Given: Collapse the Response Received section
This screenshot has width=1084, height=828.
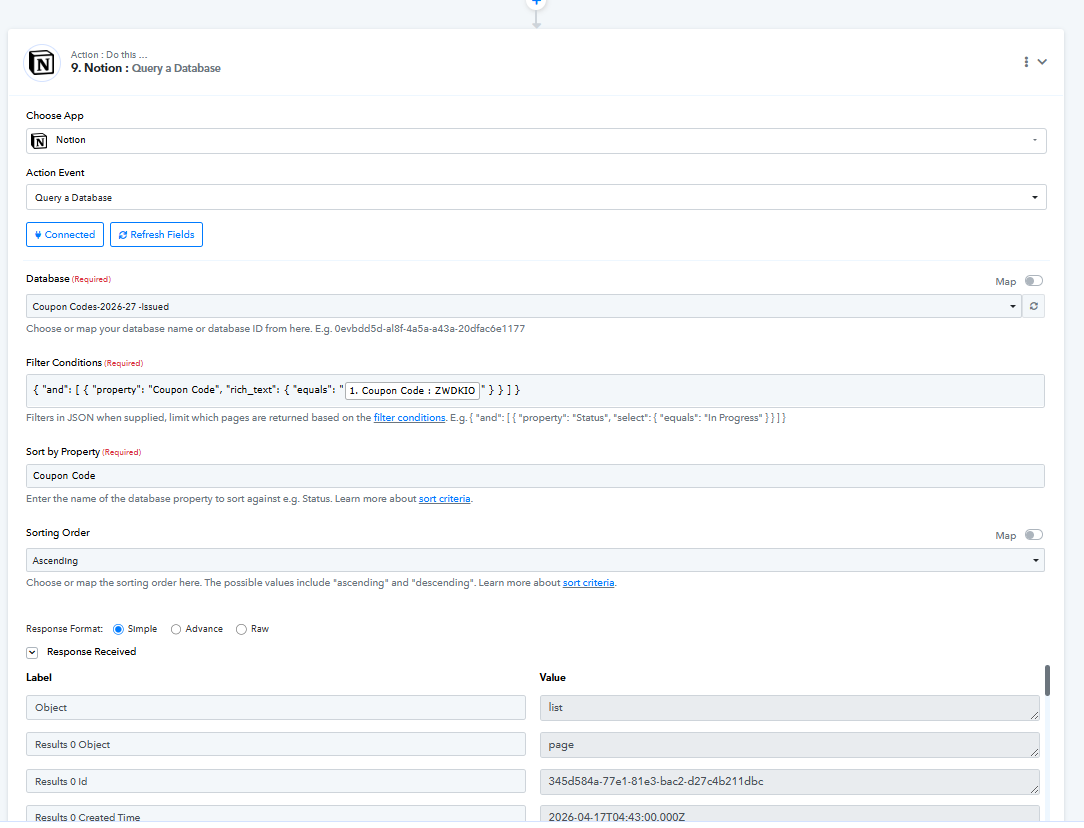Looking at the screenshot, I should (32, 652).
